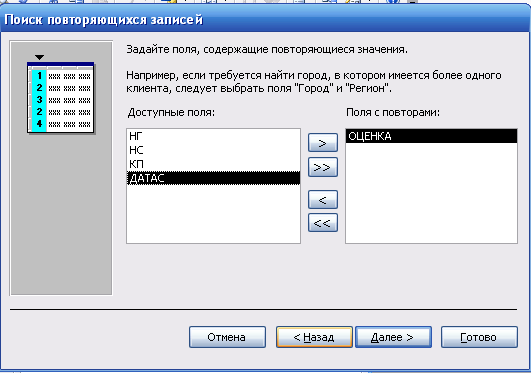Click the Доступные поля label
531x373 pixels.
click(171, 112)
